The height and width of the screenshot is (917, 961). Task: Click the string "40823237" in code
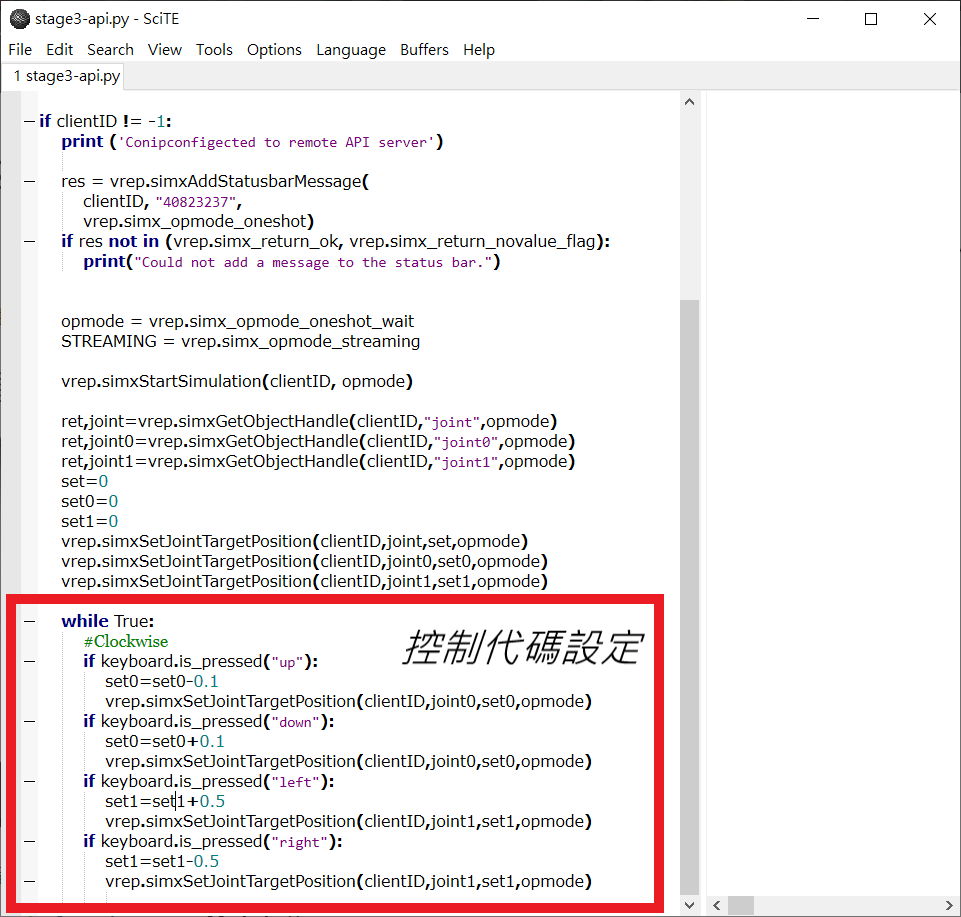pyautogui.click(x=196, y=202)
